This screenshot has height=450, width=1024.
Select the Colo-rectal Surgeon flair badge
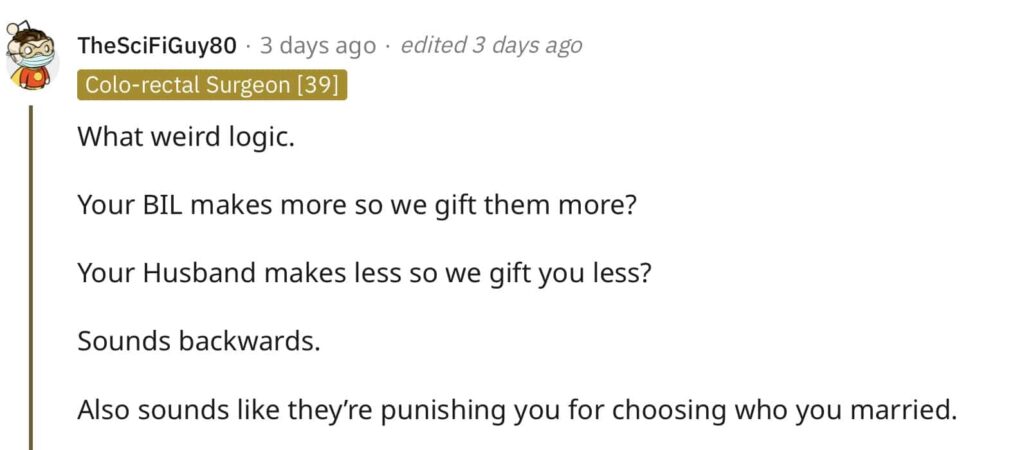point(212,86)
